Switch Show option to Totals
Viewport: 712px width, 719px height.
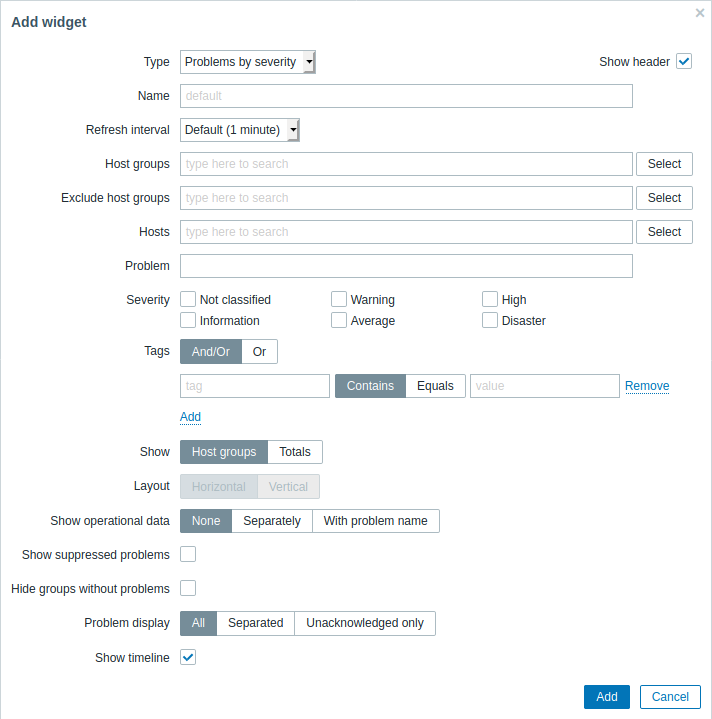(295, 452)
